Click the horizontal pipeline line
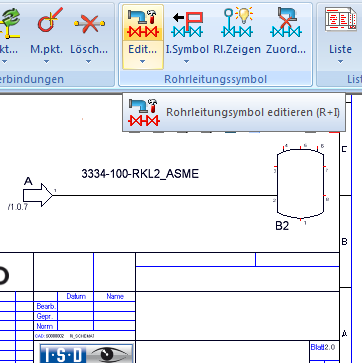This screenshot has width=362, height=363. (x=165, y=196)
